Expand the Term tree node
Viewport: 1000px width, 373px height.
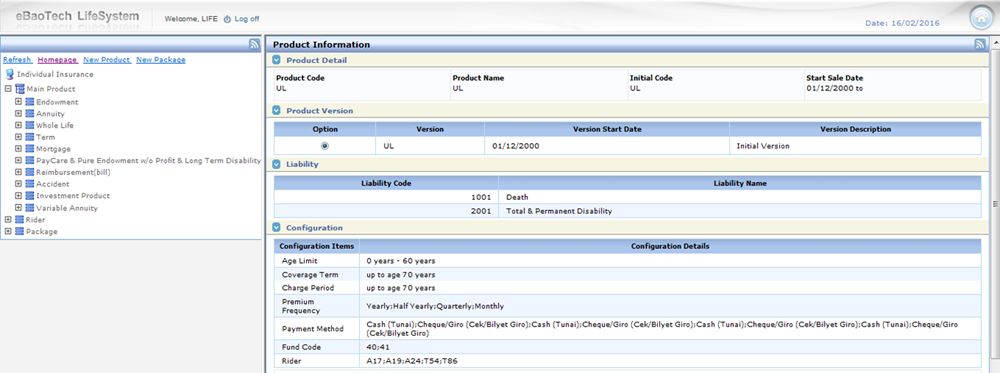coord(18,137)
